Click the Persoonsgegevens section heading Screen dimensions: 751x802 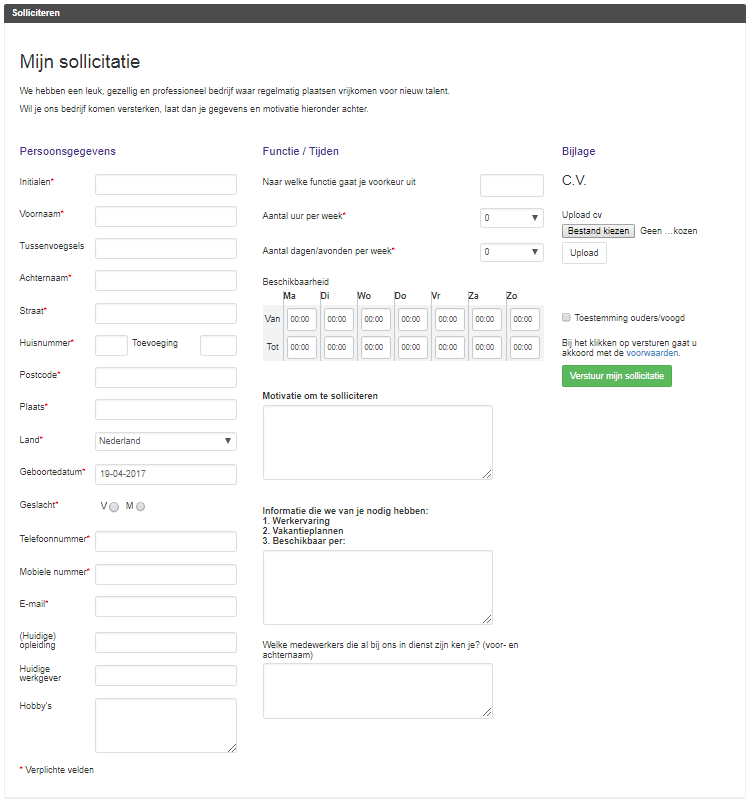point(68,151)
